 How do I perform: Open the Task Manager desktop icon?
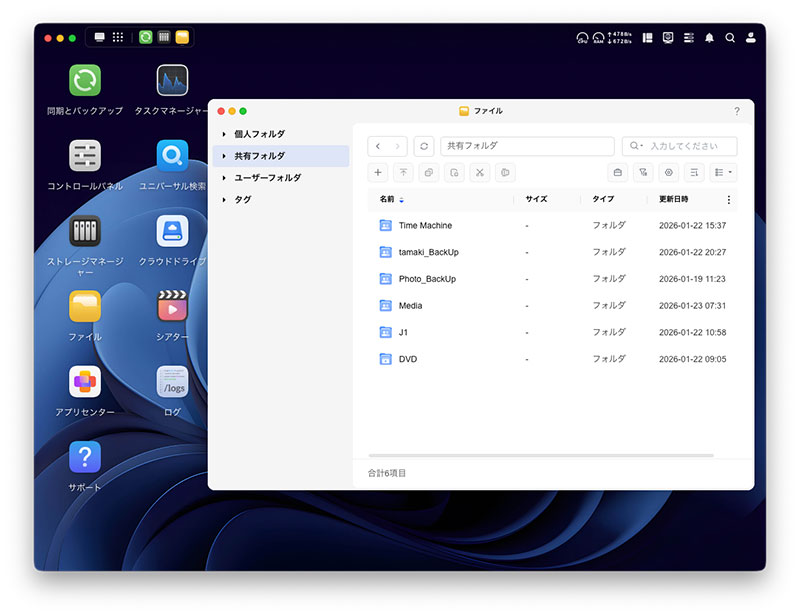pos(172,80)
